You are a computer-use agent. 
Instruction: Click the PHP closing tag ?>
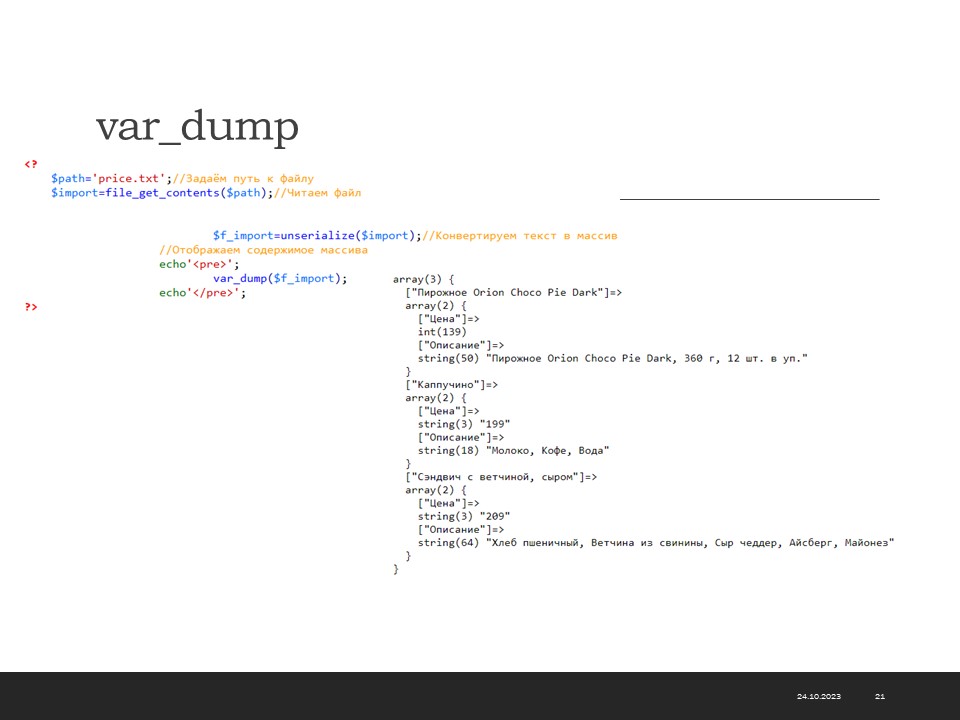coord(31,307)
